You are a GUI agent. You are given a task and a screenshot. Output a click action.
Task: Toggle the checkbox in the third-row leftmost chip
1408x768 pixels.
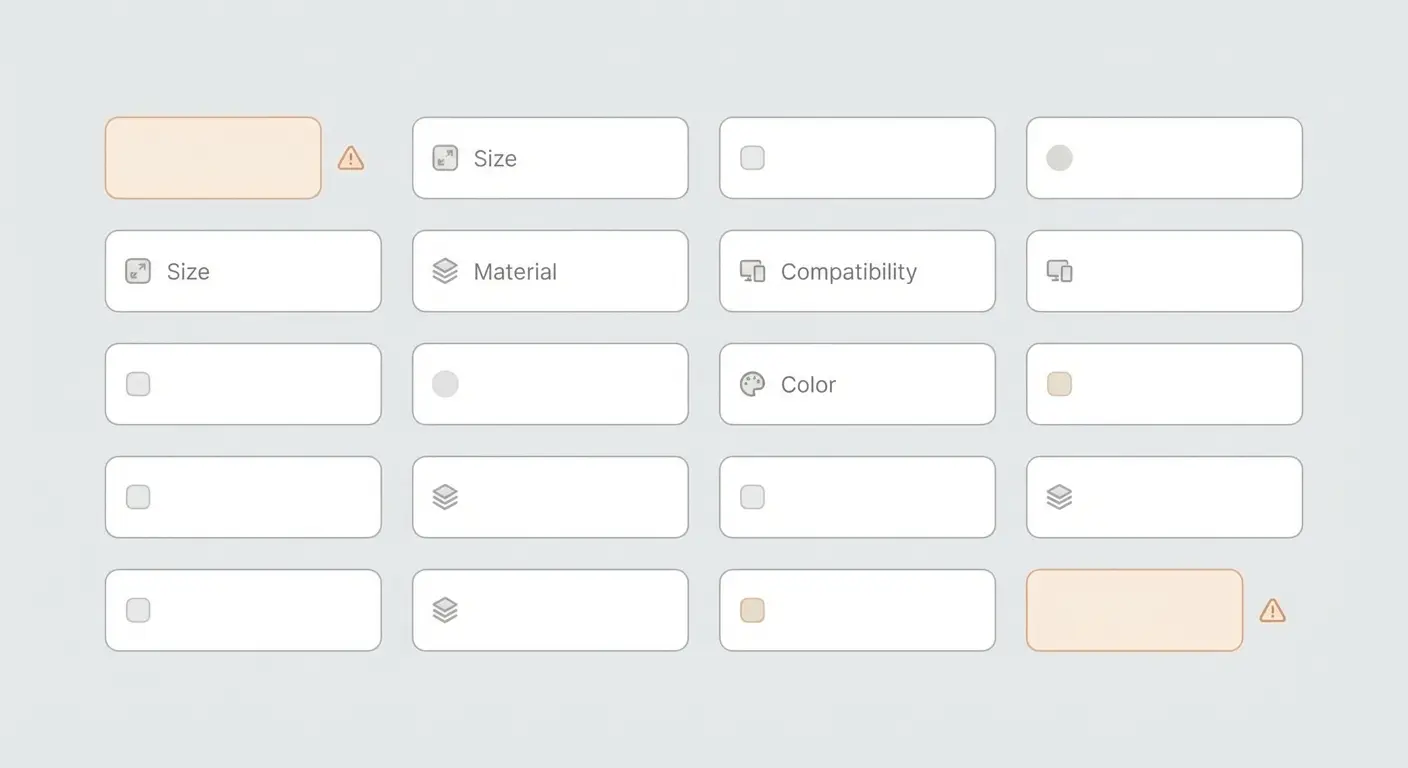pyautogui.click(x=138, y=384)
